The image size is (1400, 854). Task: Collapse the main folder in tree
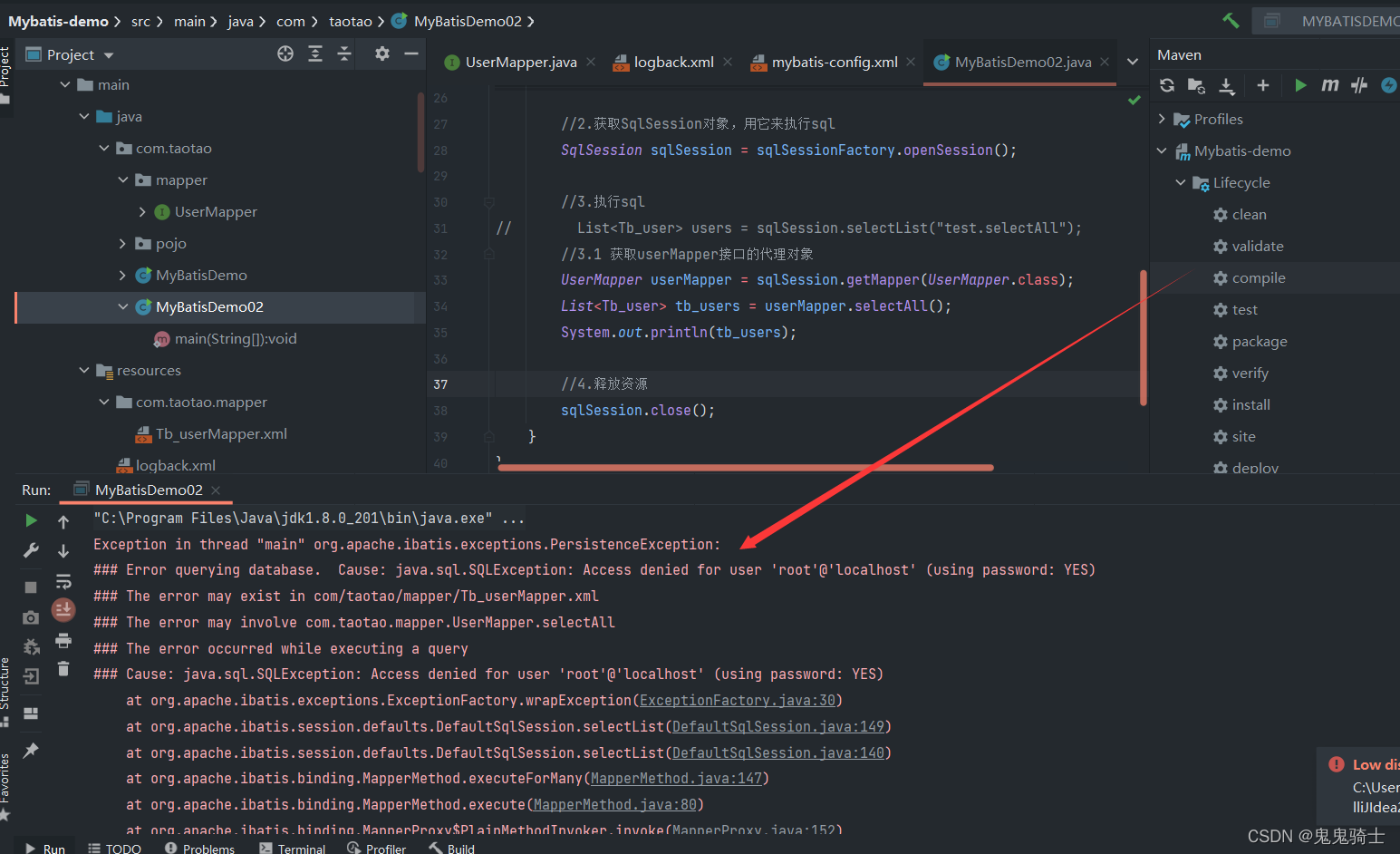point(65,84)
